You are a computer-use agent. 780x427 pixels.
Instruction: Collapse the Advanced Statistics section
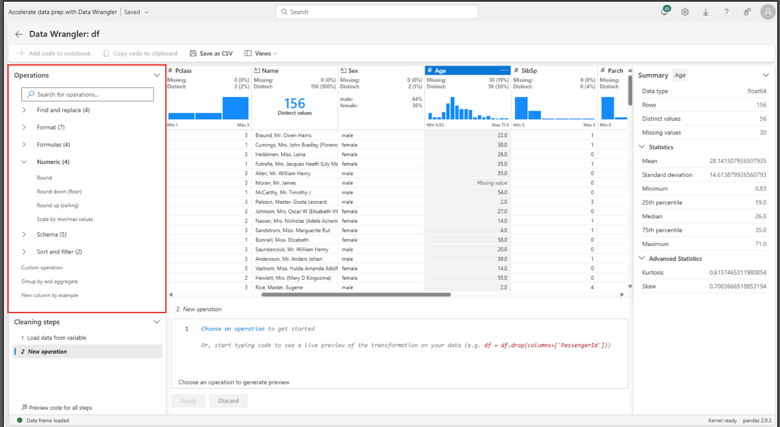(x=642, y=259)
